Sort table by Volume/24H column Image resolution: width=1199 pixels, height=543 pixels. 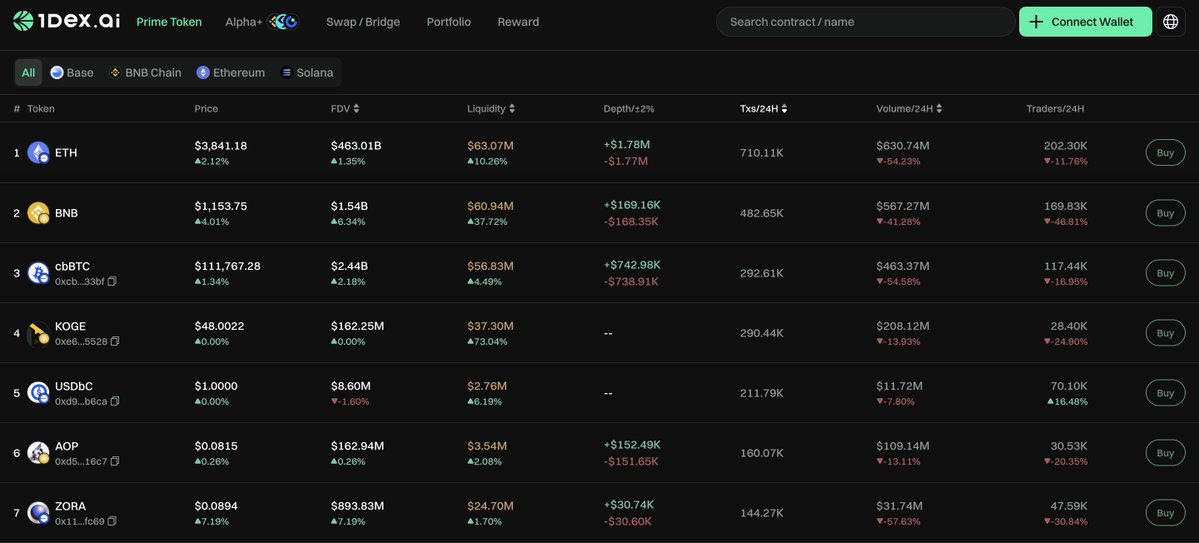tap(909, 109)
